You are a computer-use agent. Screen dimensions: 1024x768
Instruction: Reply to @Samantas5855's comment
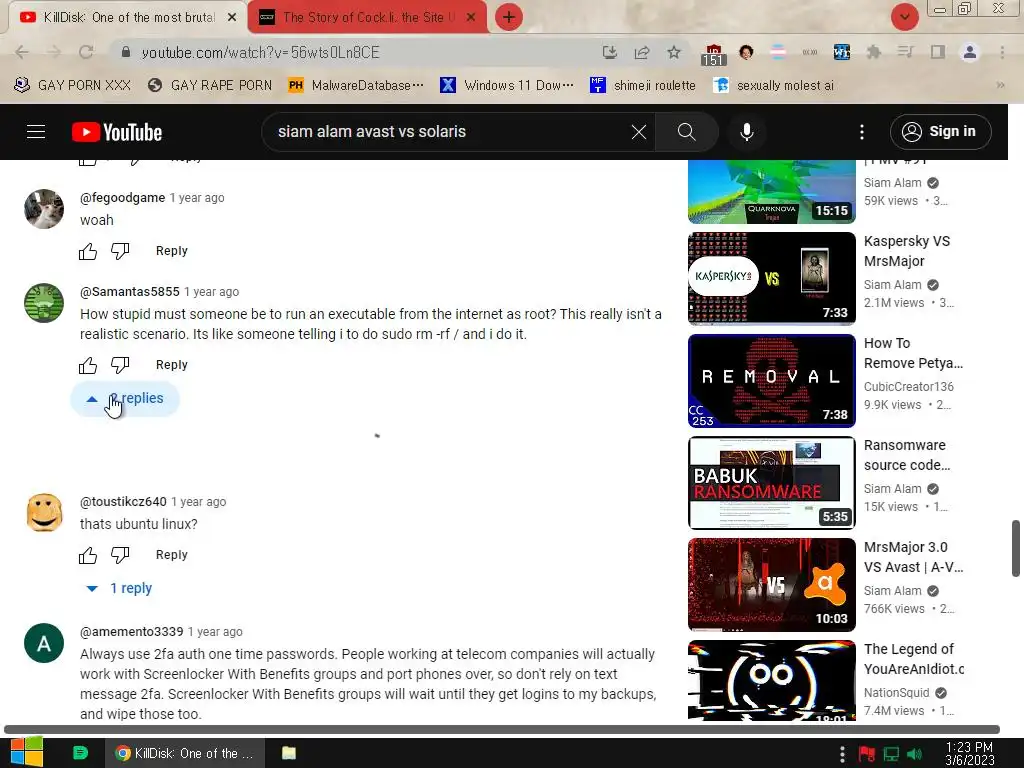click(172, 365)
